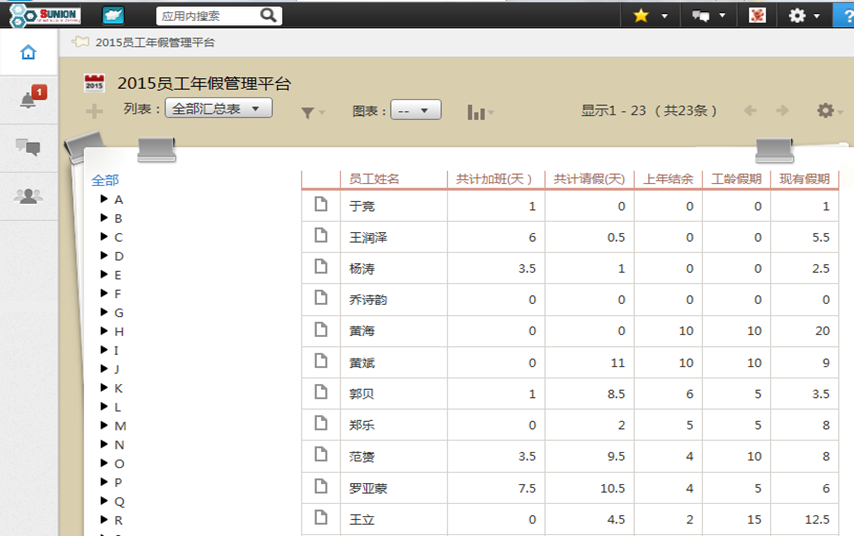Click 黄斌's 共计请假 value 11

click(618, 362)
